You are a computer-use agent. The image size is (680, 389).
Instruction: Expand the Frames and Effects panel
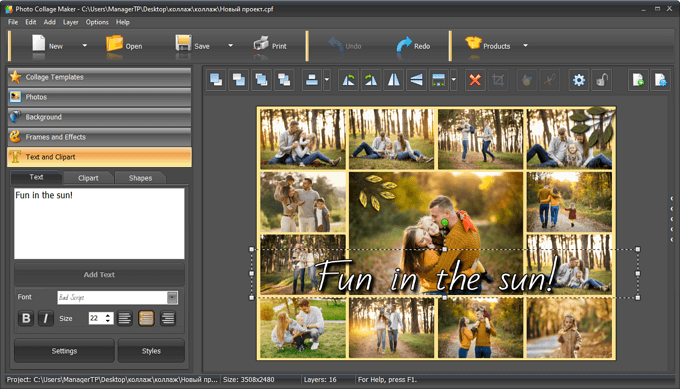click(99, 137)
